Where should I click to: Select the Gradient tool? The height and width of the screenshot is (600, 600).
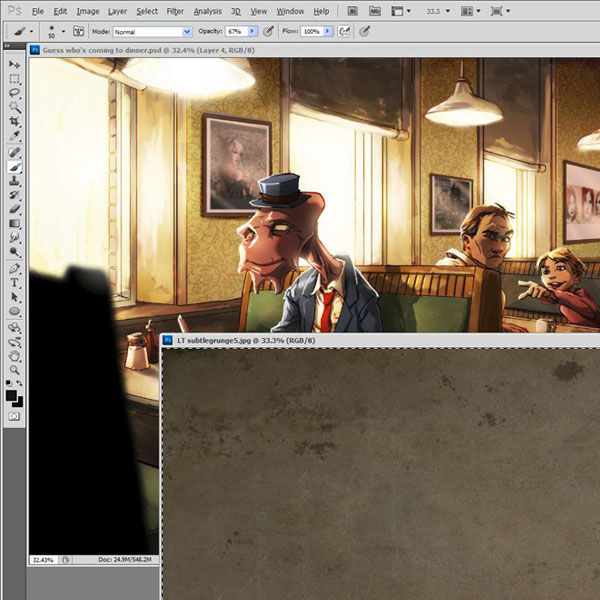click(15, 223)
